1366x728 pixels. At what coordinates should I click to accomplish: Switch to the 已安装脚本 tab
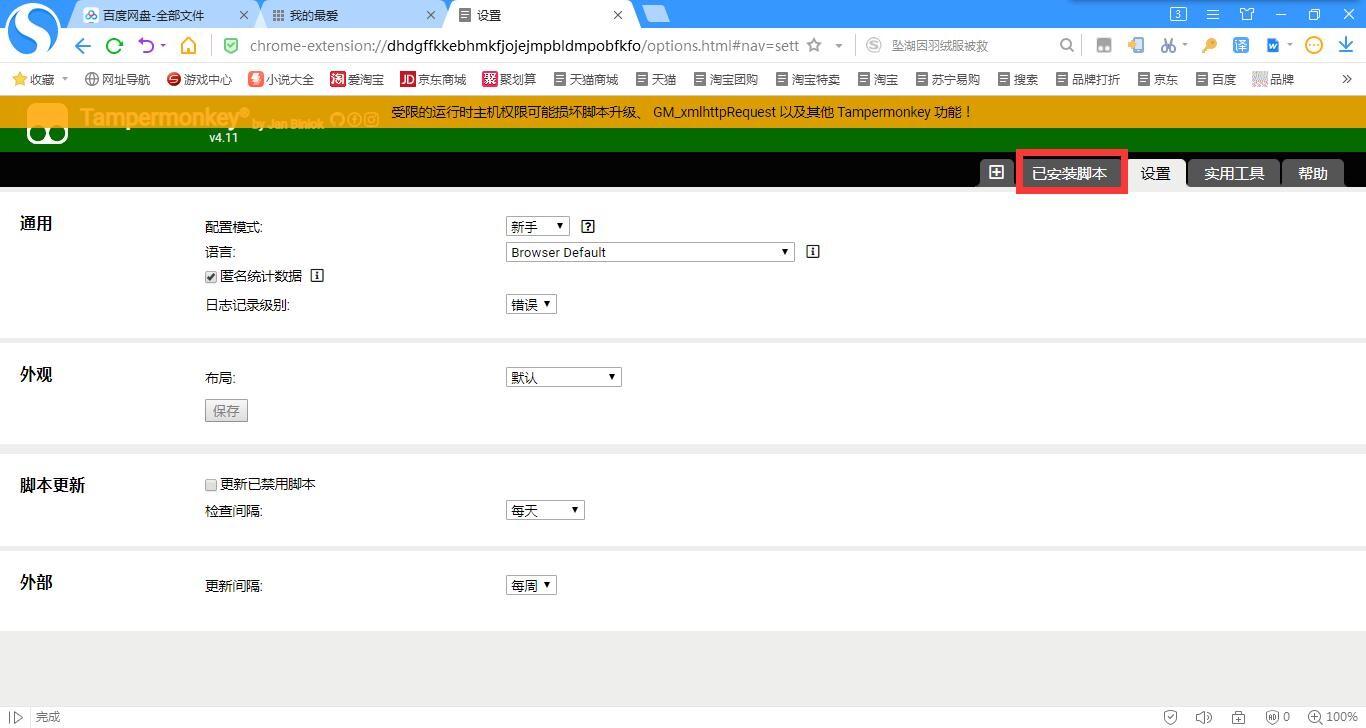(1069, 173)
